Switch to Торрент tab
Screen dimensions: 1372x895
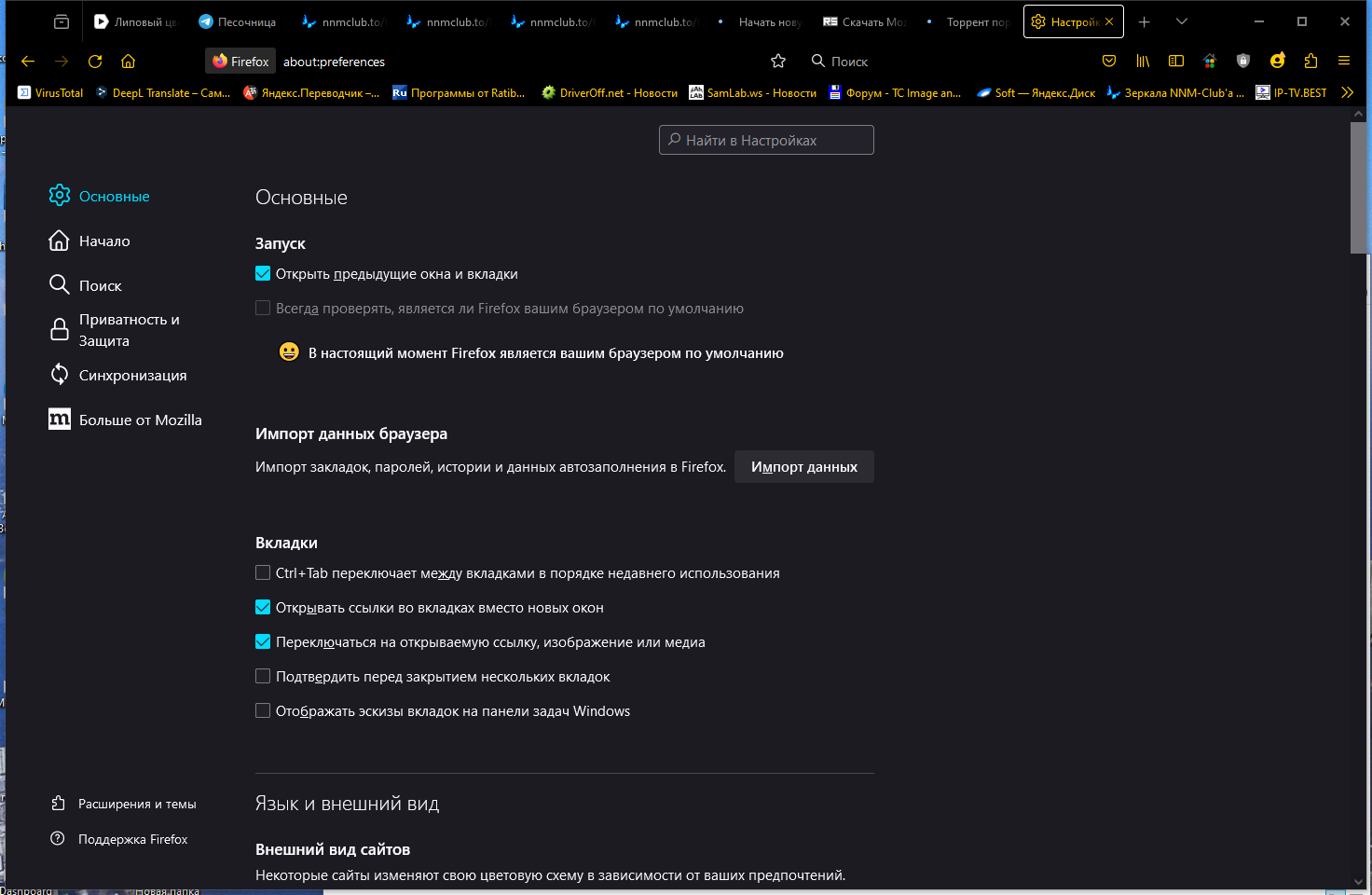[x=968, y=21]
